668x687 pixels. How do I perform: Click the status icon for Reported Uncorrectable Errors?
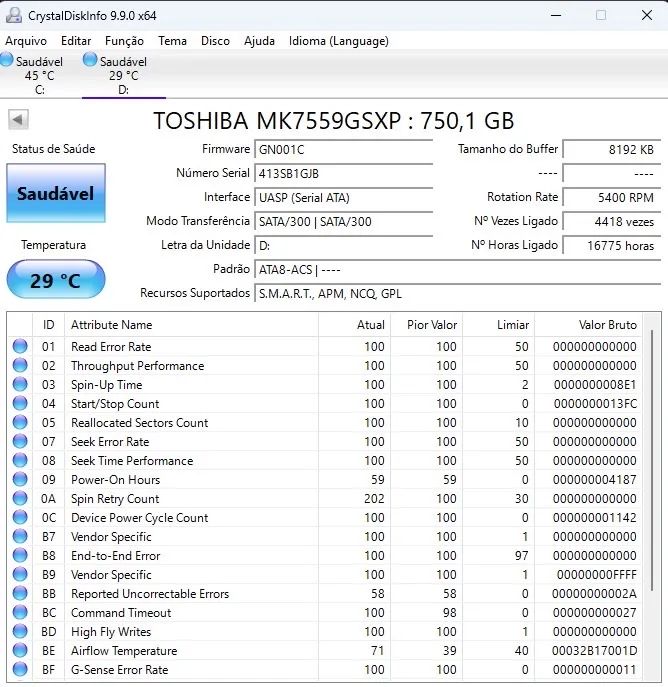click(x=20, y=593)
